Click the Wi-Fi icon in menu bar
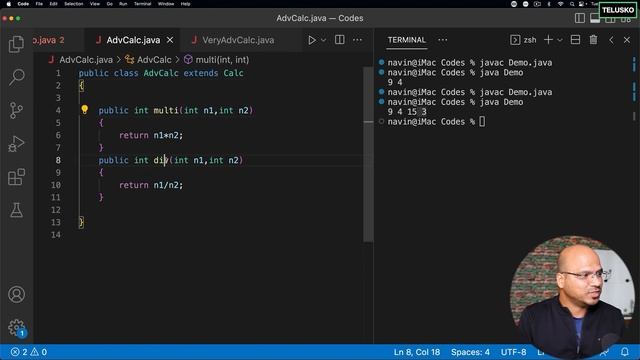The height and width of the screenshot is (360, 640). pyautogui.click(x=561, y=4)
